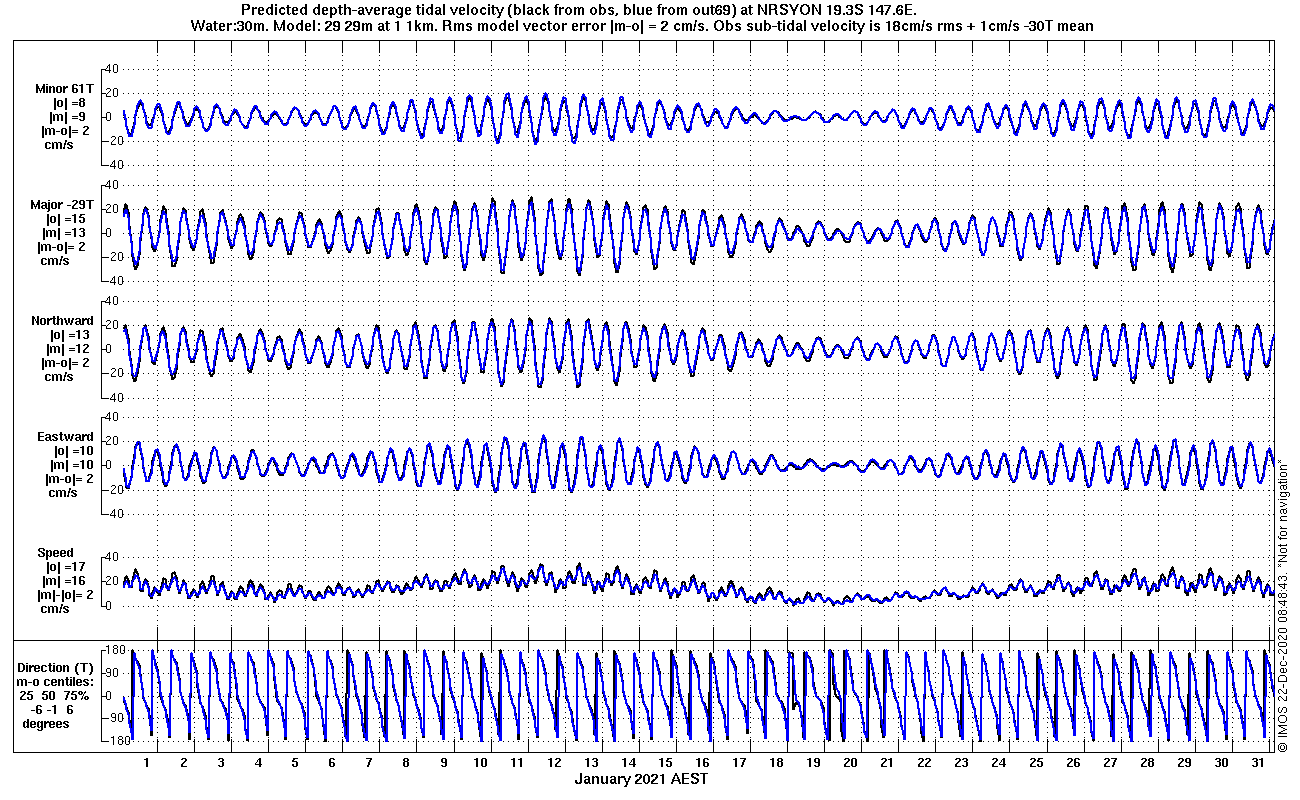Viewport: 1300px width, 800px height.
Task: Click the "m-o centiles:" label
Action: click(x=55, y=682)
